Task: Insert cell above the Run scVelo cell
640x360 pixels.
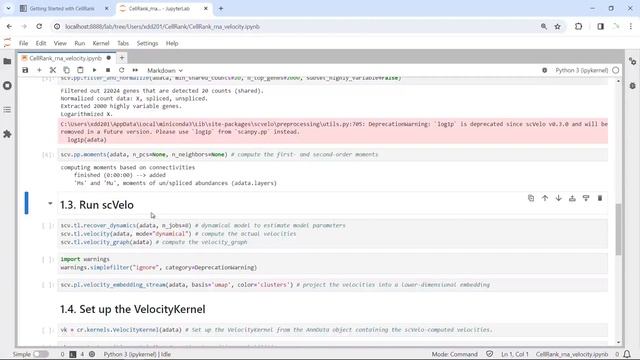Action: (572, 198)
